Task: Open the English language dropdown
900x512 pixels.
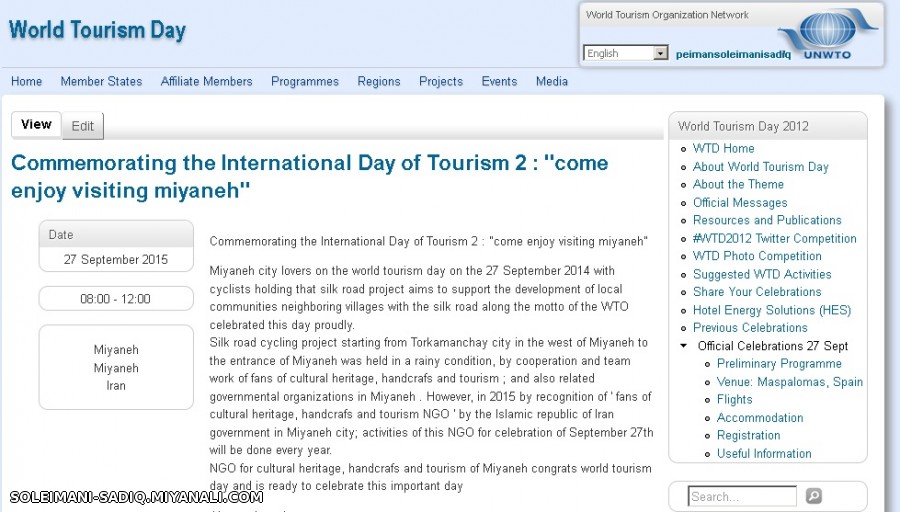Action: click(626, 53)
